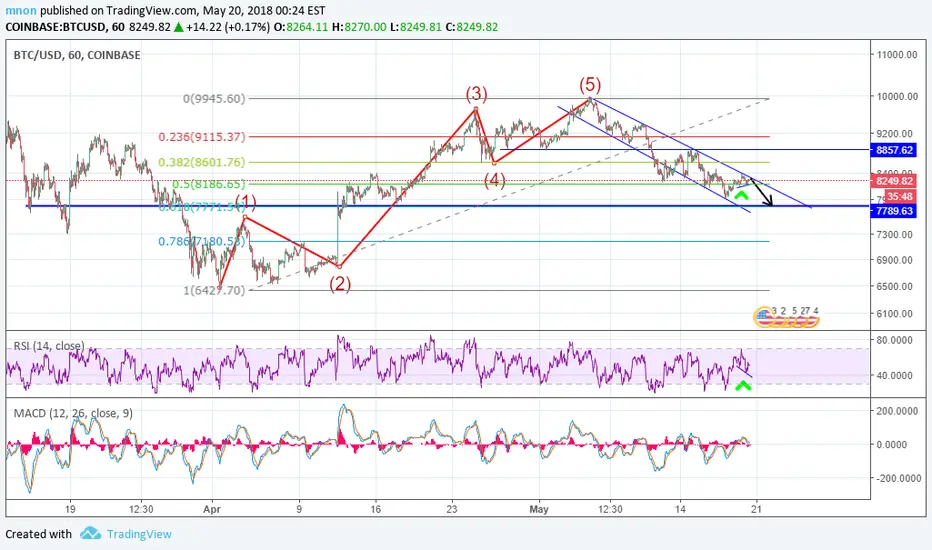Click the BTC/USD, 60, COINBASE chart legend
This screenshot has width=932, height=550.
pyautogui.click(x=77, y=55)
